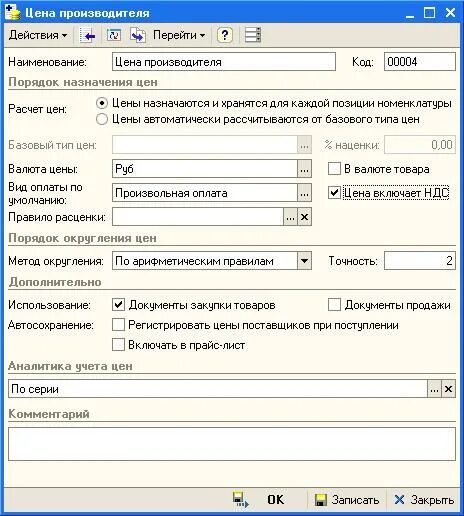The height and width of the screenshot is (516, 464).
Task: Clear the По серии analytics field with X
Action: coord(448,389)
